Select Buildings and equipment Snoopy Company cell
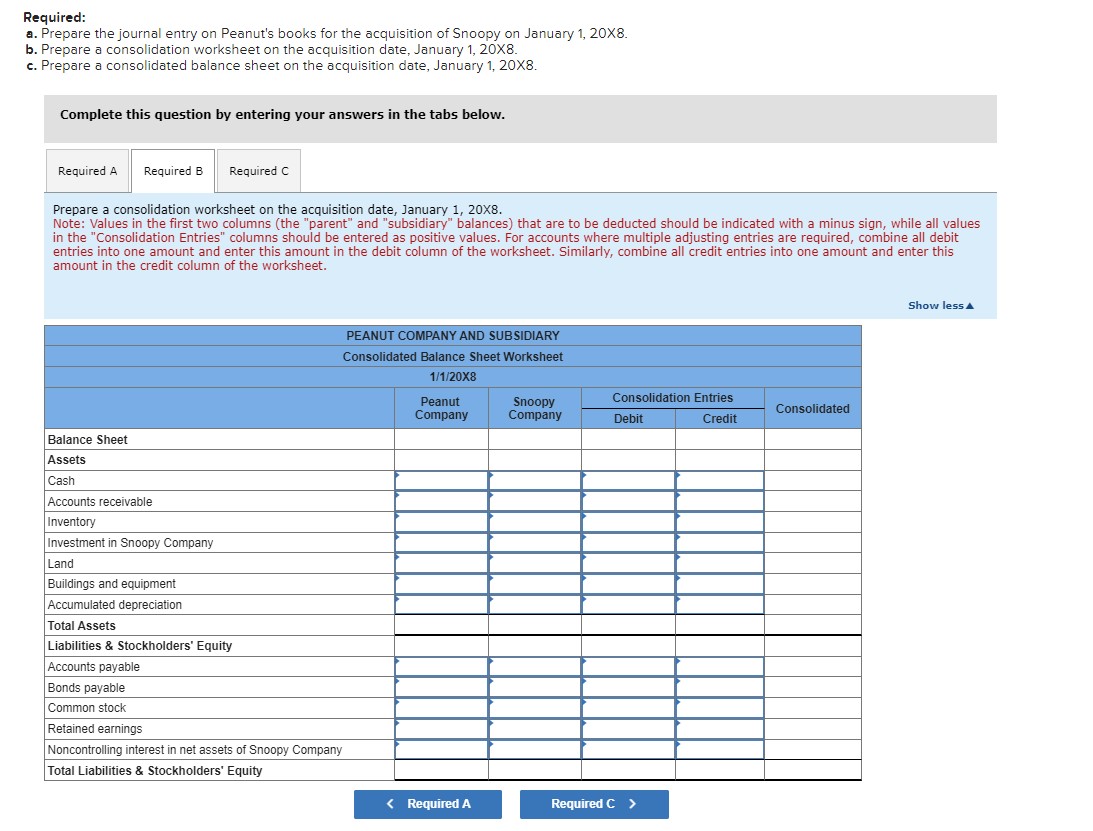This screenshot has width=1093, height=831. pyautogui.click(x=535, y=584)
